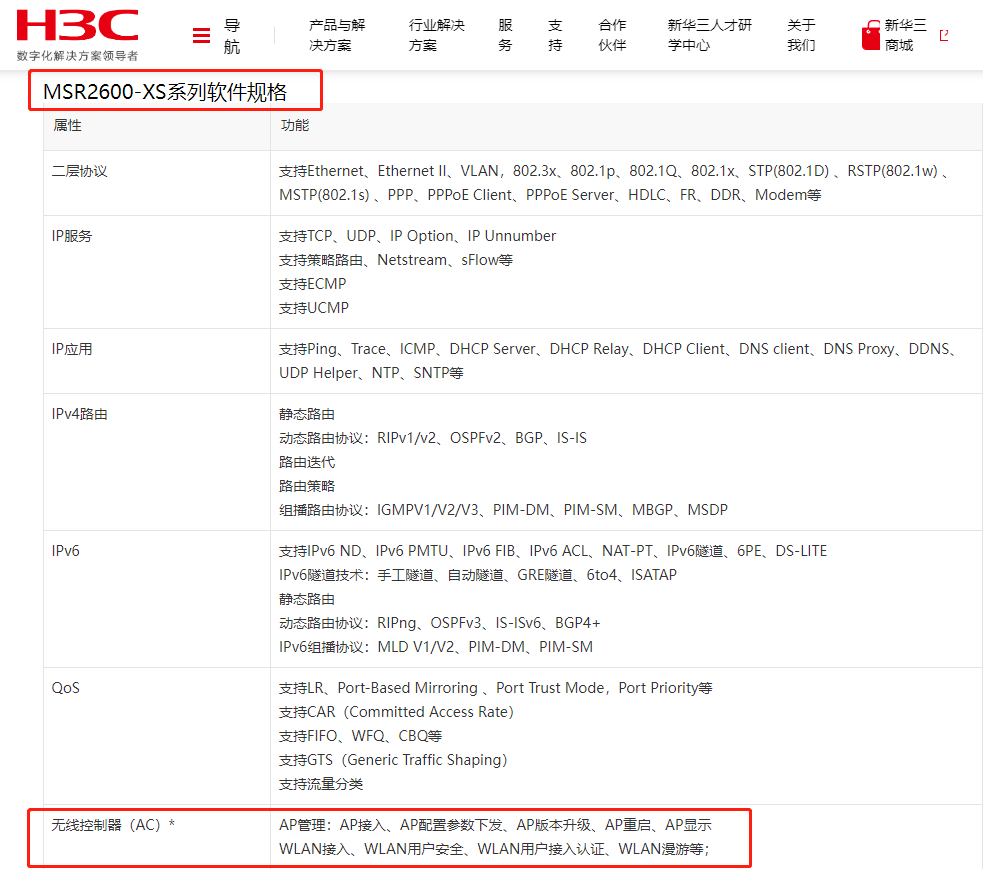Click the line starting 支持IPv6 ND

(x=553, y=551)
